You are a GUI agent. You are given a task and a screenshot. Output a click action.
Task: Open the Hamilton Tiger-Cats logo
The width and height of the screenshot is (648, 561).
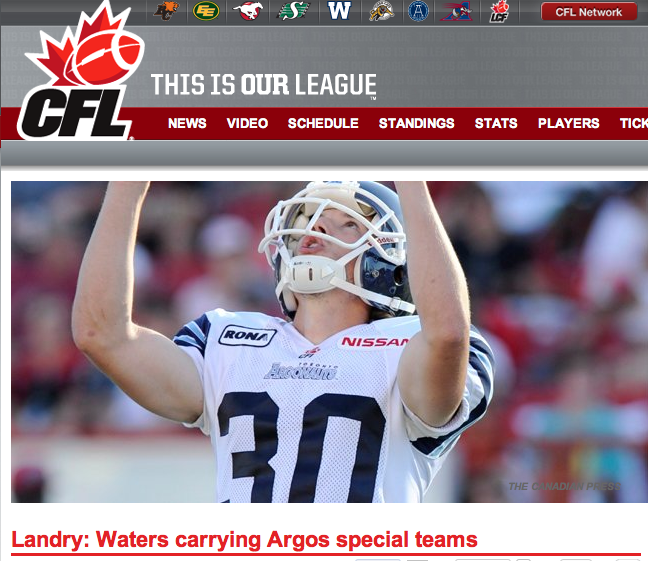click(381, 11)
